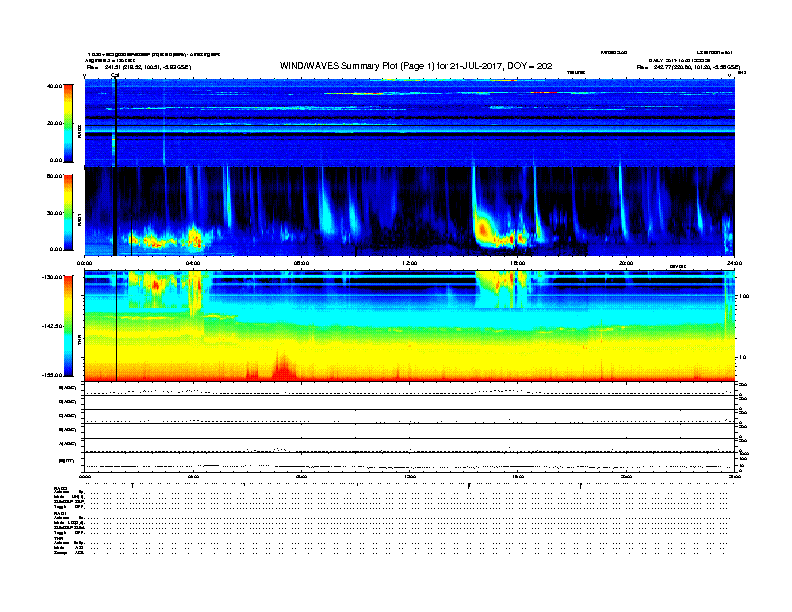Click the 20:00 tick label under RAD1 panel
Viewport: 792px width, 612px height.
click(x=626, y=263)
